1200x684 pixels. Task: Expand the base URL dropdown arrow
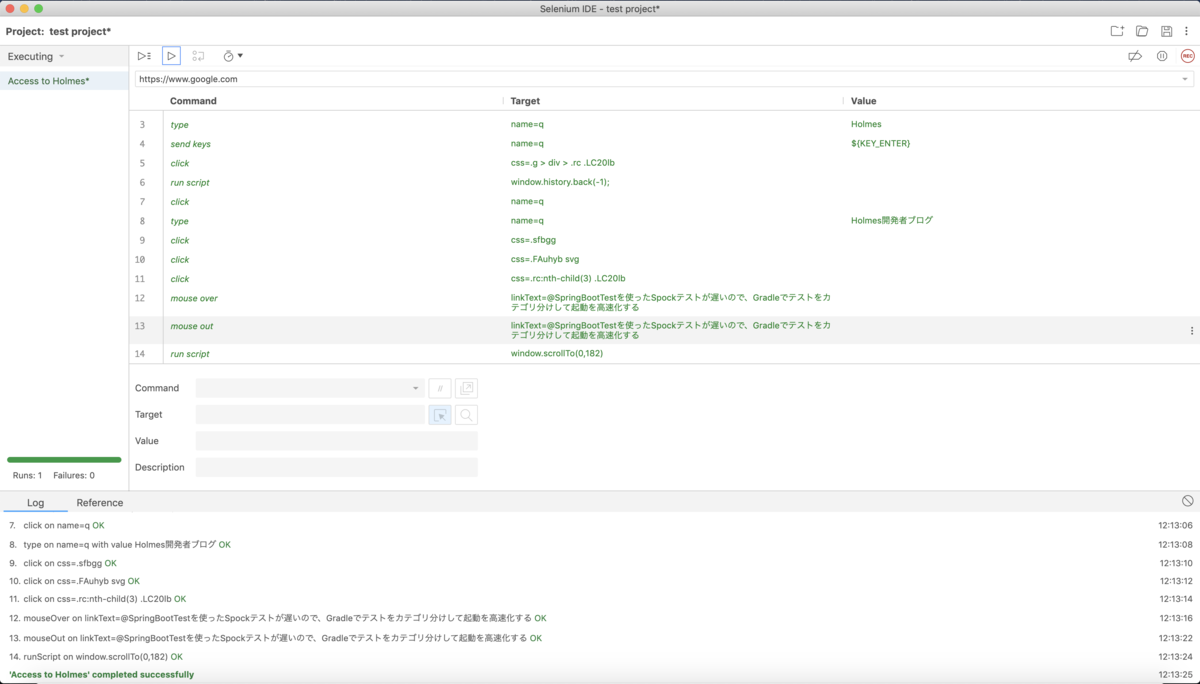[x=1185, y=79]
